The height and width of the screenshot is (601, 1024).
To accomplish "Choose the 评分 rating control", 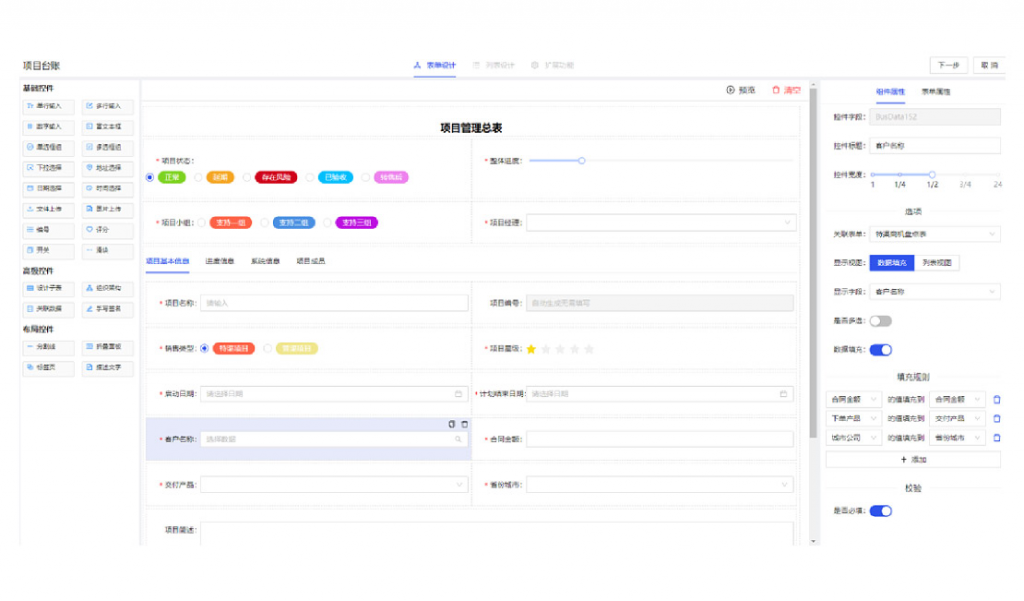I will (107, 229).
